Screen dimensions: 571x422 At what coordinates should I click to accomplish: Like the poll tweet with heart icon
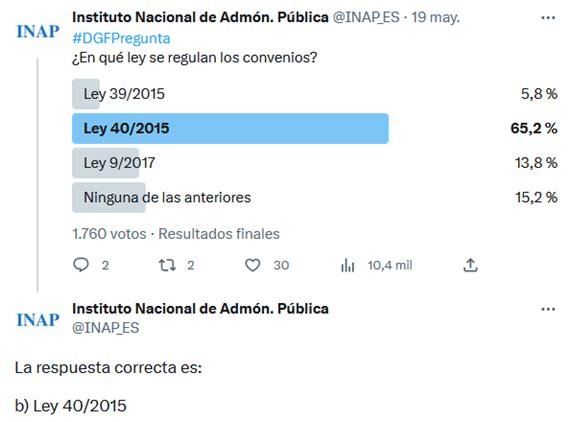pyautogui.click(x=252, y=265)
